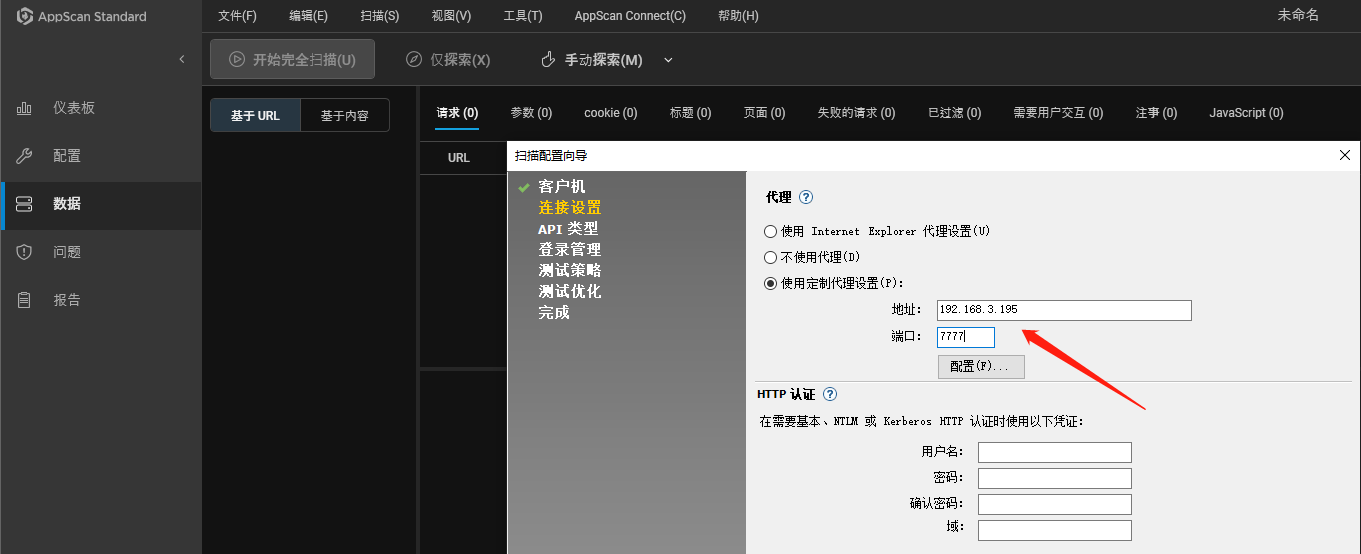Click the 配置(F)... button

click(981, 366)
